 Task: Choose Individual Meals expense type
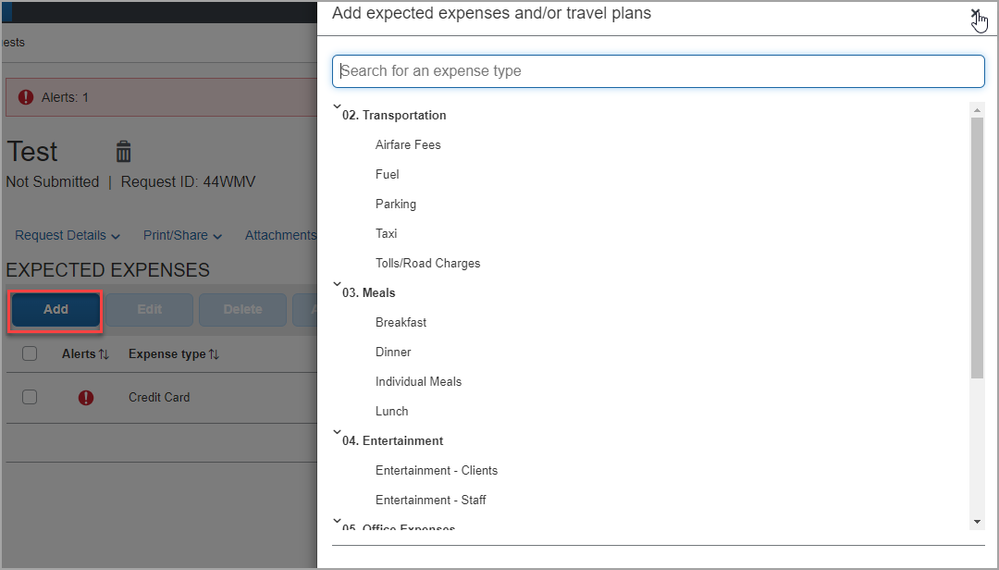pos(418,381)
